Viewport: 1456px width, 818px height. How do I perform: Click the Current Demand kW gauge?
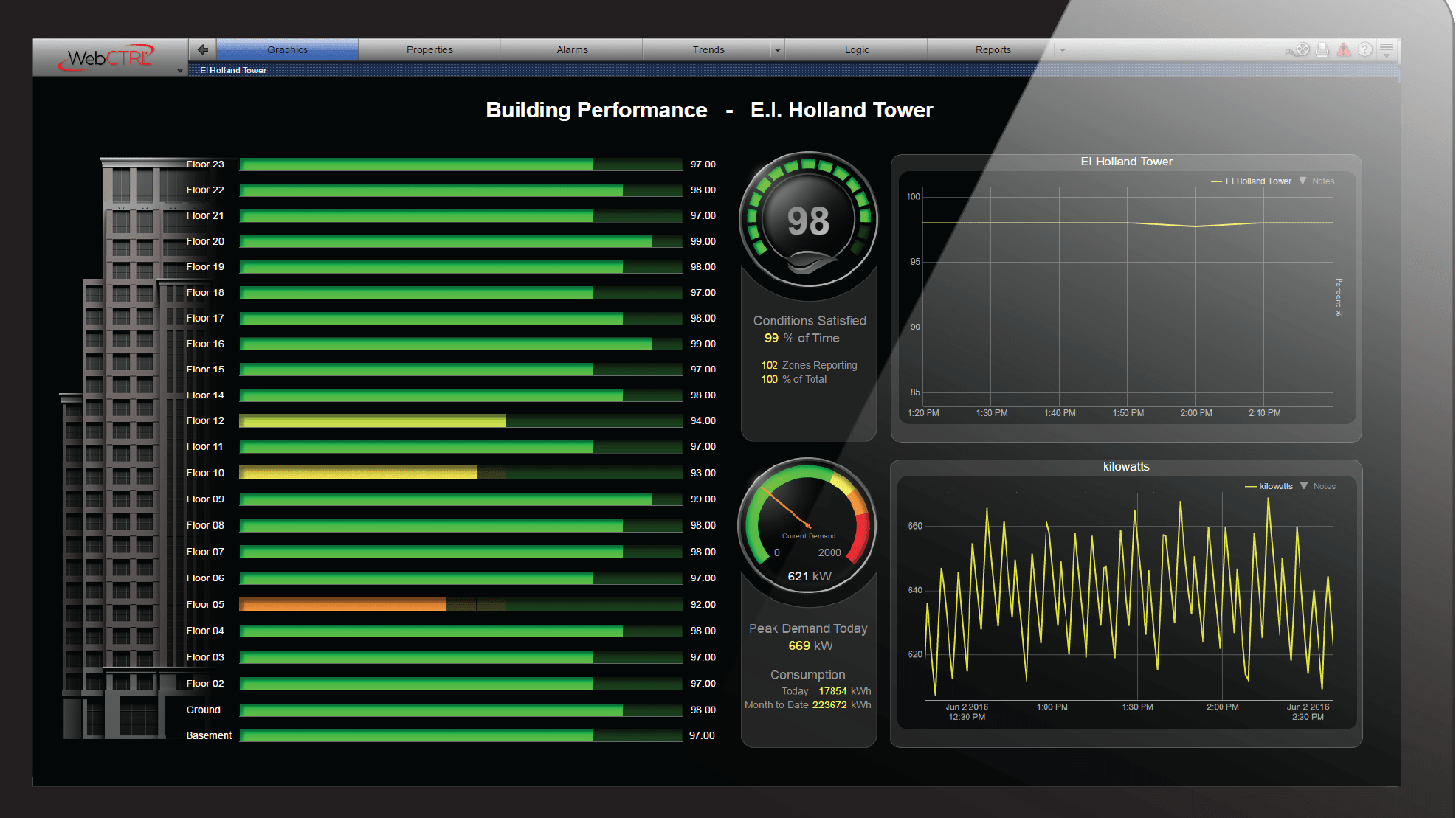809,525
